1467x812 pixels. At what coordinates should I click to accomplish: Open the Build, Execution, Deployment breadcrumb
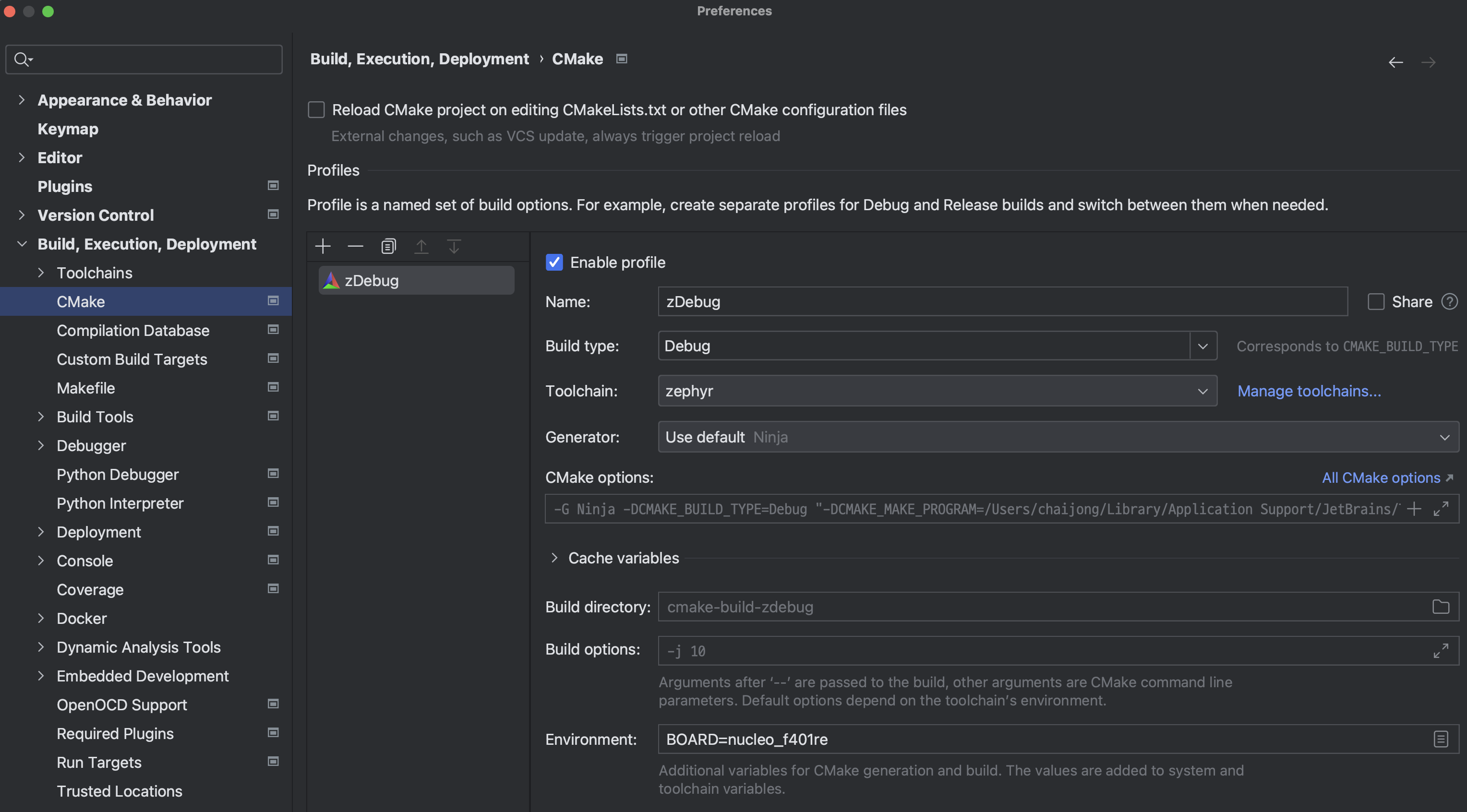click(x=420, y=59)
